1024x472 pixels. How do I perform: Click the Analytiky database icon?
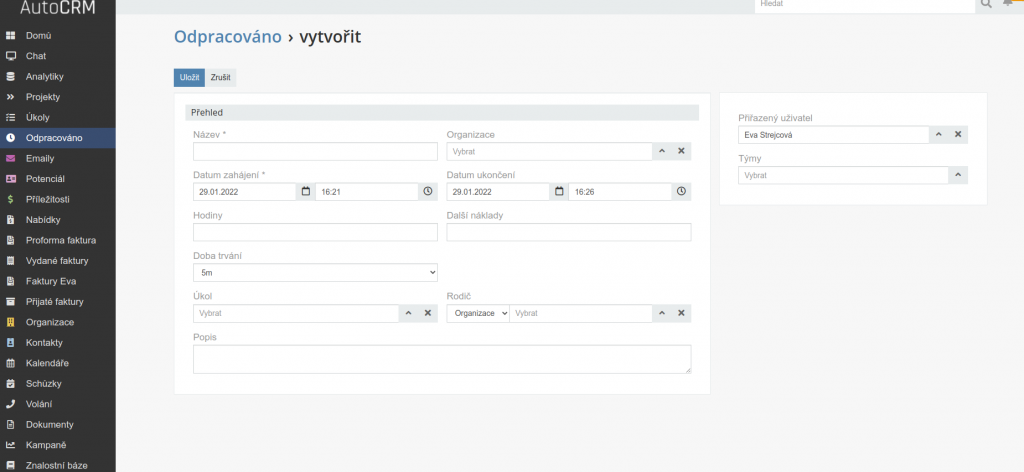[x=10, y=76]
